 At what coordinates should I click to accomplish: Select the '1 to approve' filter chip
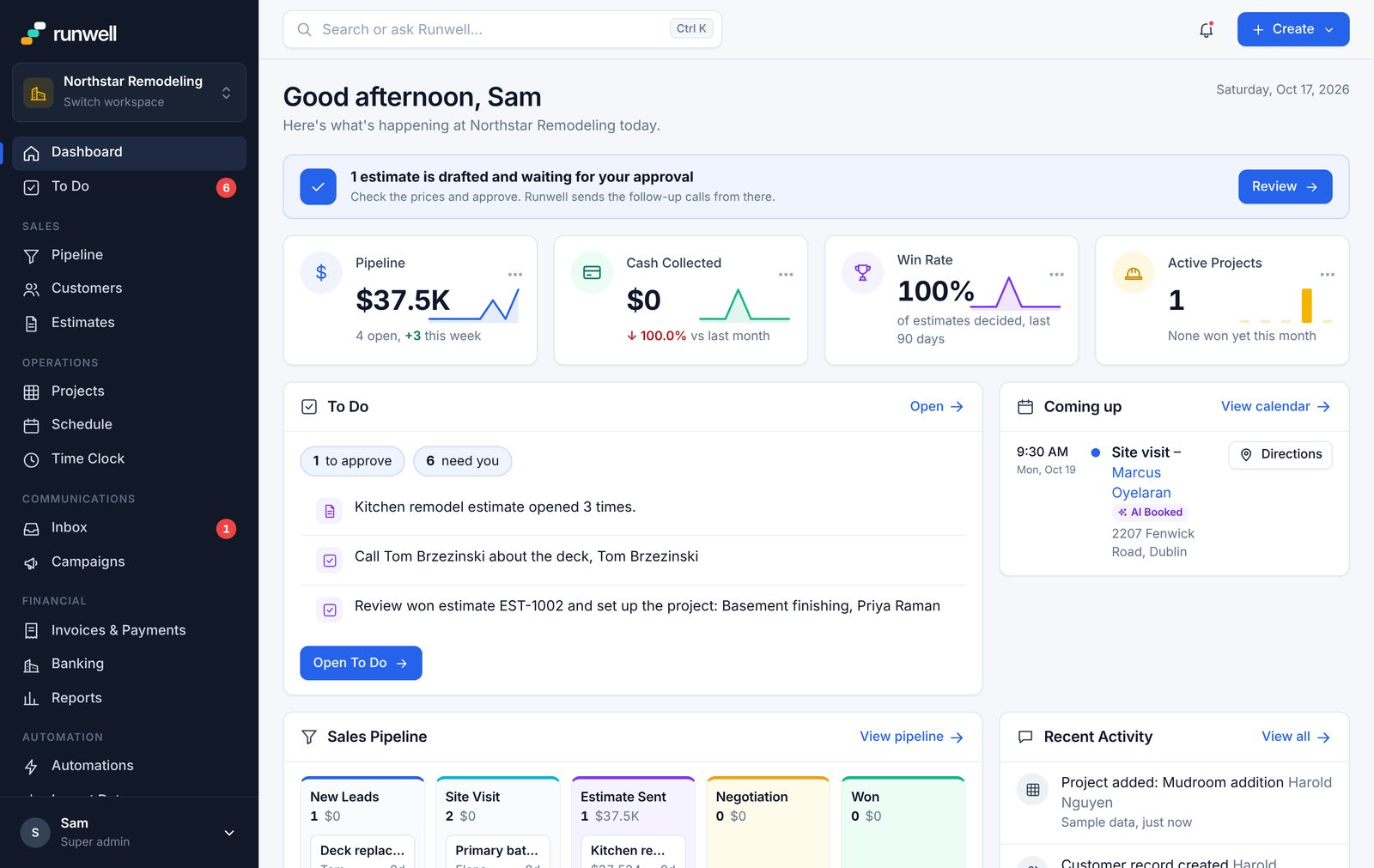[352, 461]
